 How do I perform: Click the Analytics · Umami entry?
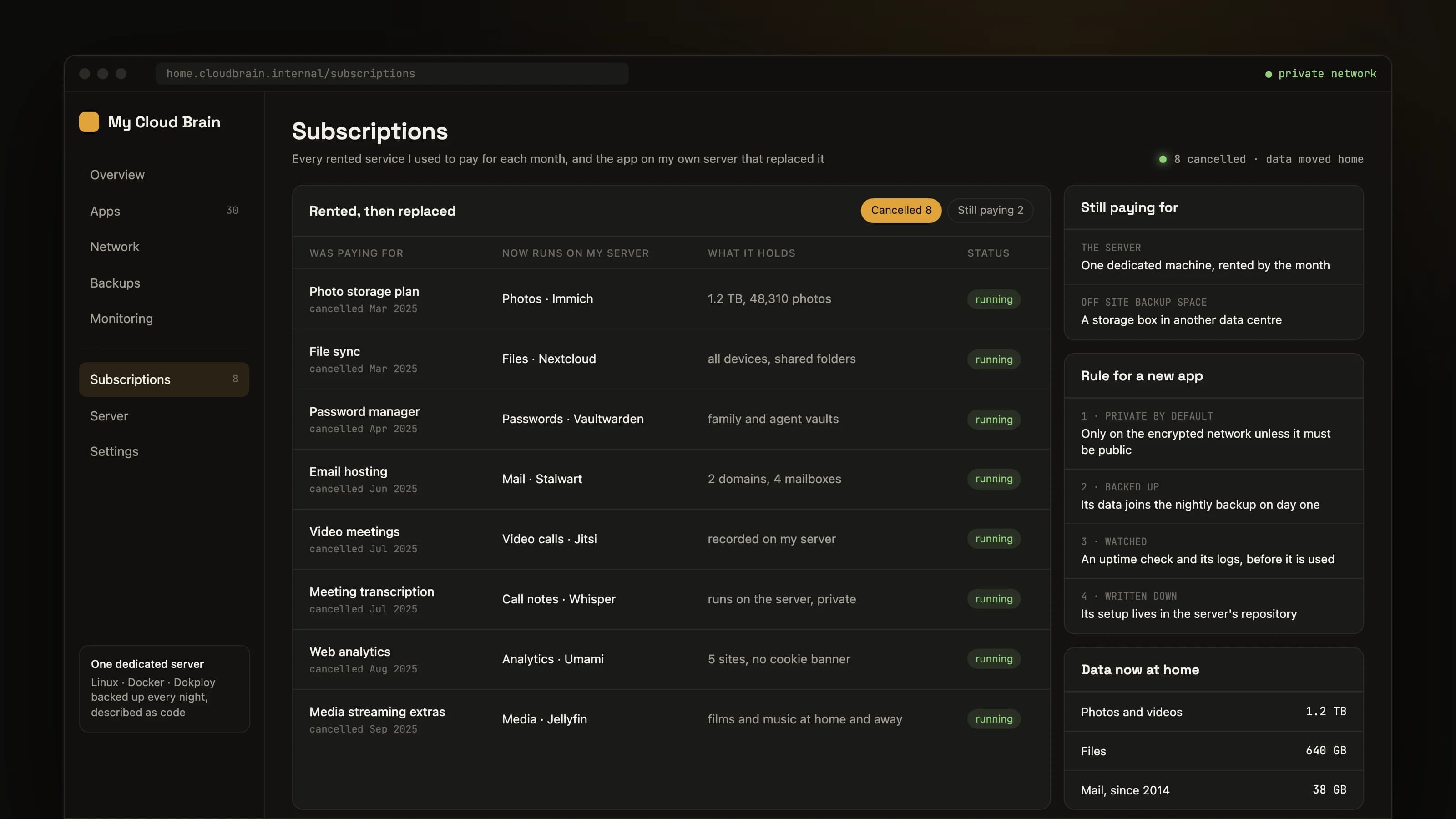pyautogui.click(x=553, y=659)
